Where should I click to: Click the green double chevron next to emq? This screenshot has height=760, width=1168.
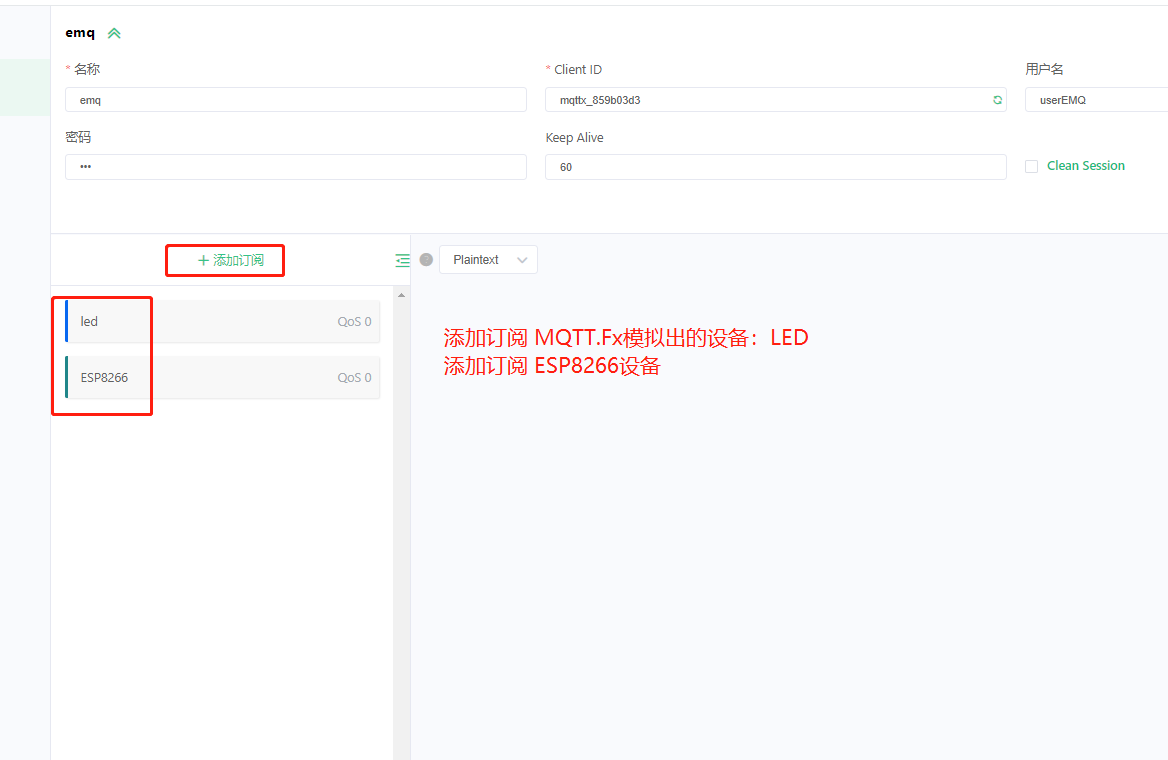(x=113, y=32)
